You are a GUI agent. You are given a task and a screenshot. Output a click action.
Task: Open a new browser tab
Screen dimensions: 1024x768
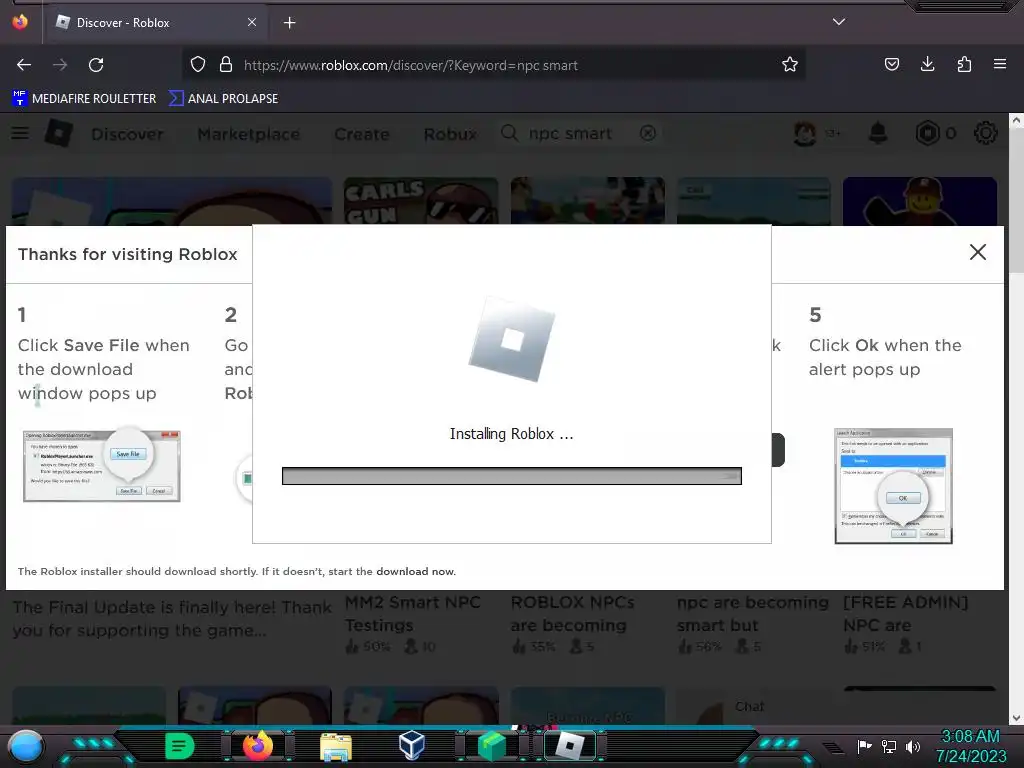coord(289,23)
